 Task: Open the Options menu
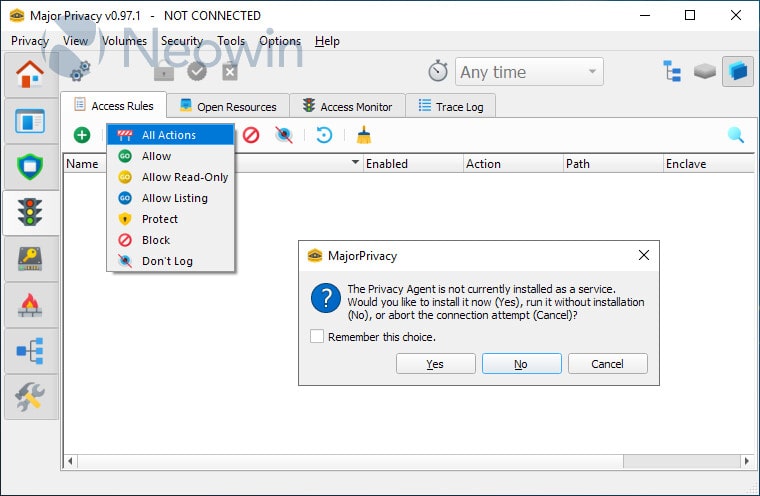pyautogui.click(x=280, y=41)
